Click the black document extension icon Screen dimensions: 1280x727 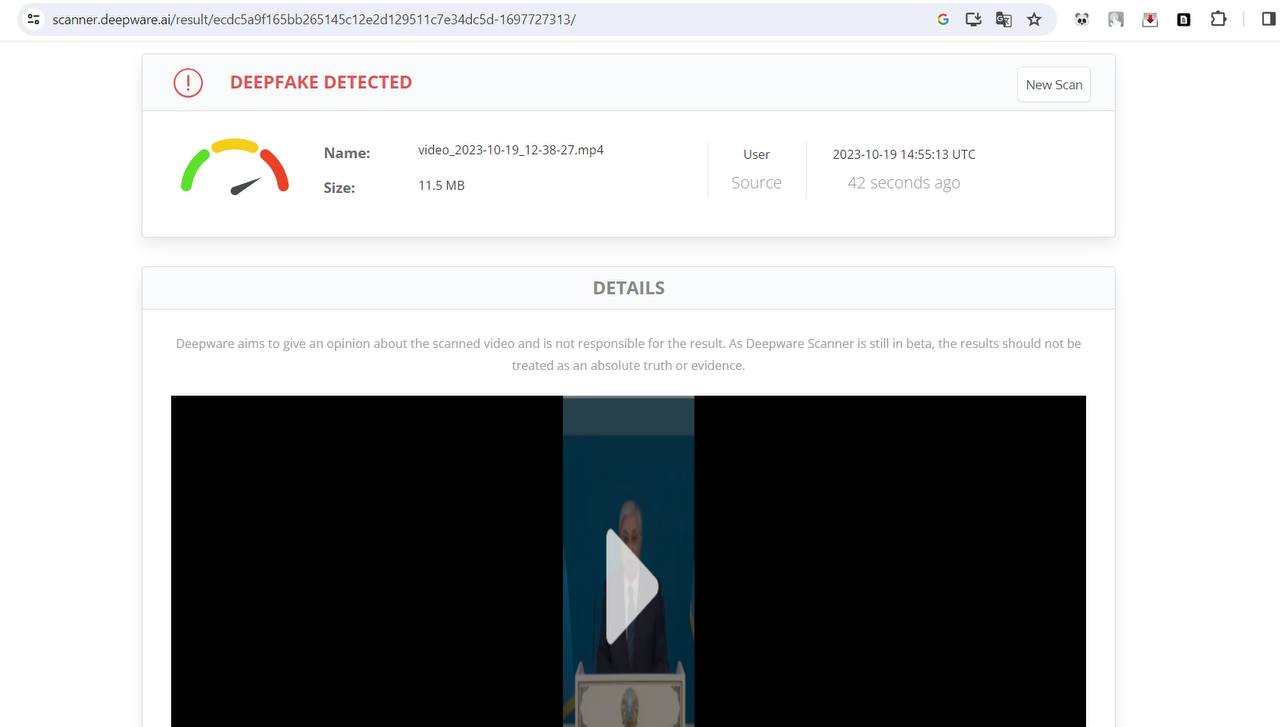click(x=1184, y=19)
